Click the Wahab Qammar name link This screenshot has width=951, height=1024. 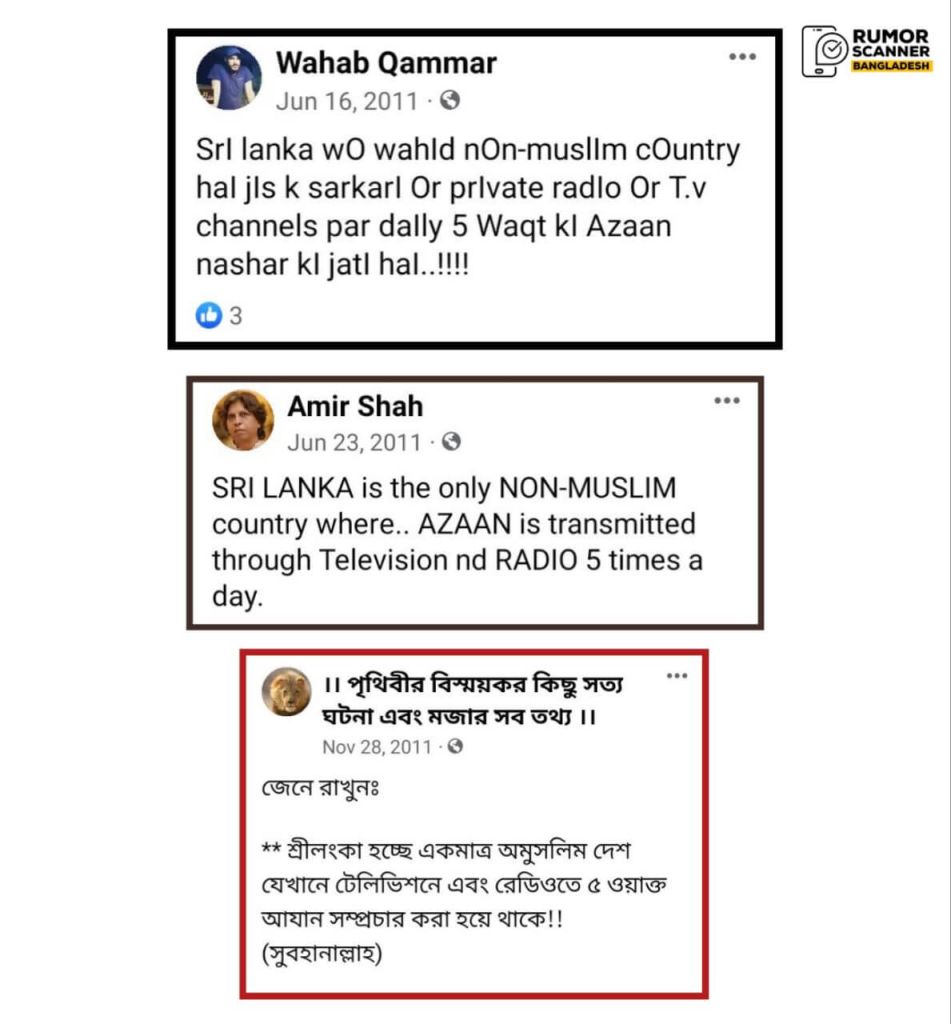pos(386,63)
